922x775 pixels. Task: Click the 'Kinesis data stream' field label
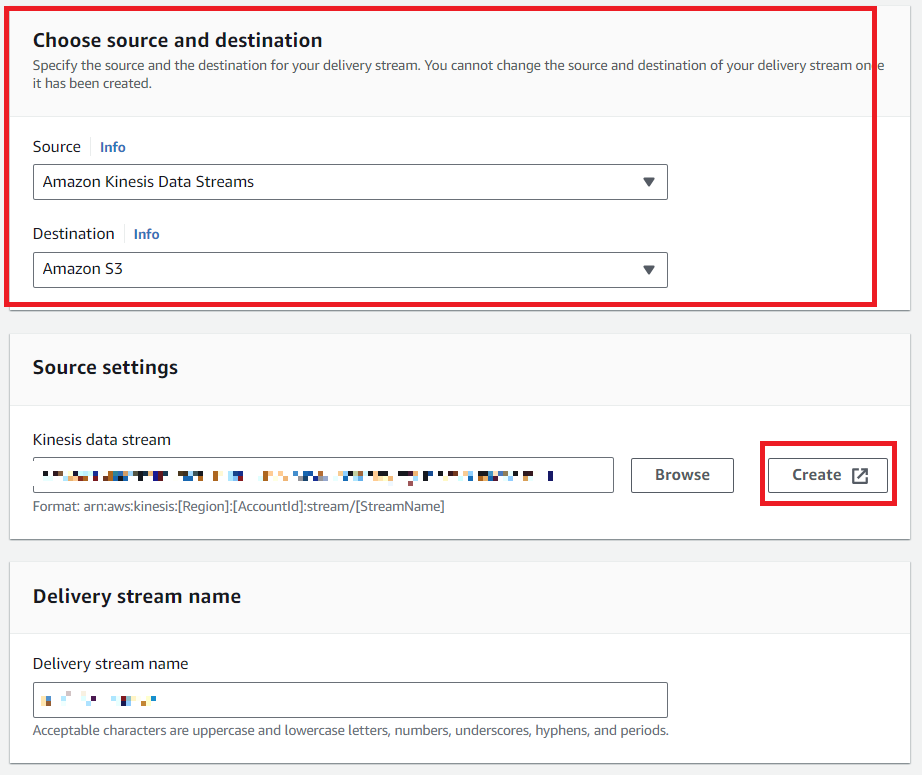102,440
